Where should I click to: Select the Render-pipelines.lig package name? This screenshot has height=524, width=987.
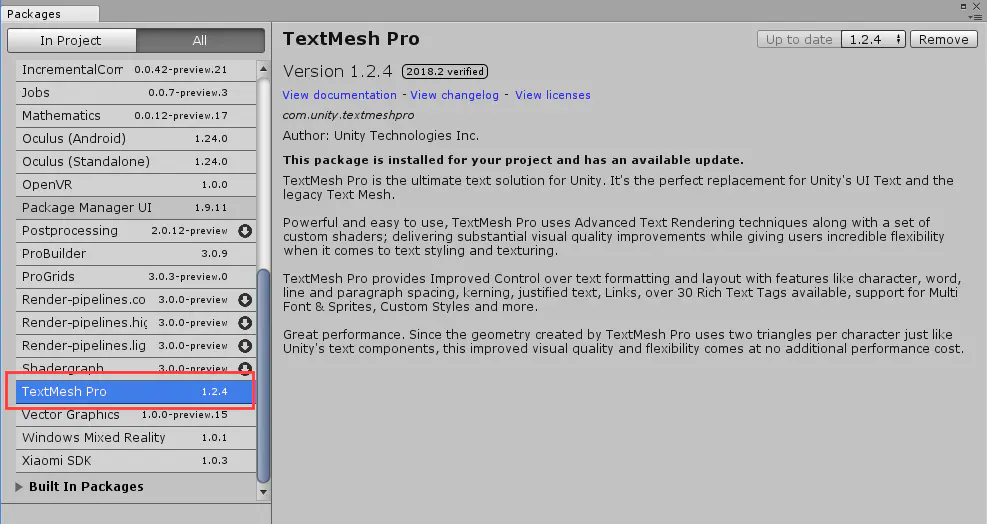click(84, 346)
